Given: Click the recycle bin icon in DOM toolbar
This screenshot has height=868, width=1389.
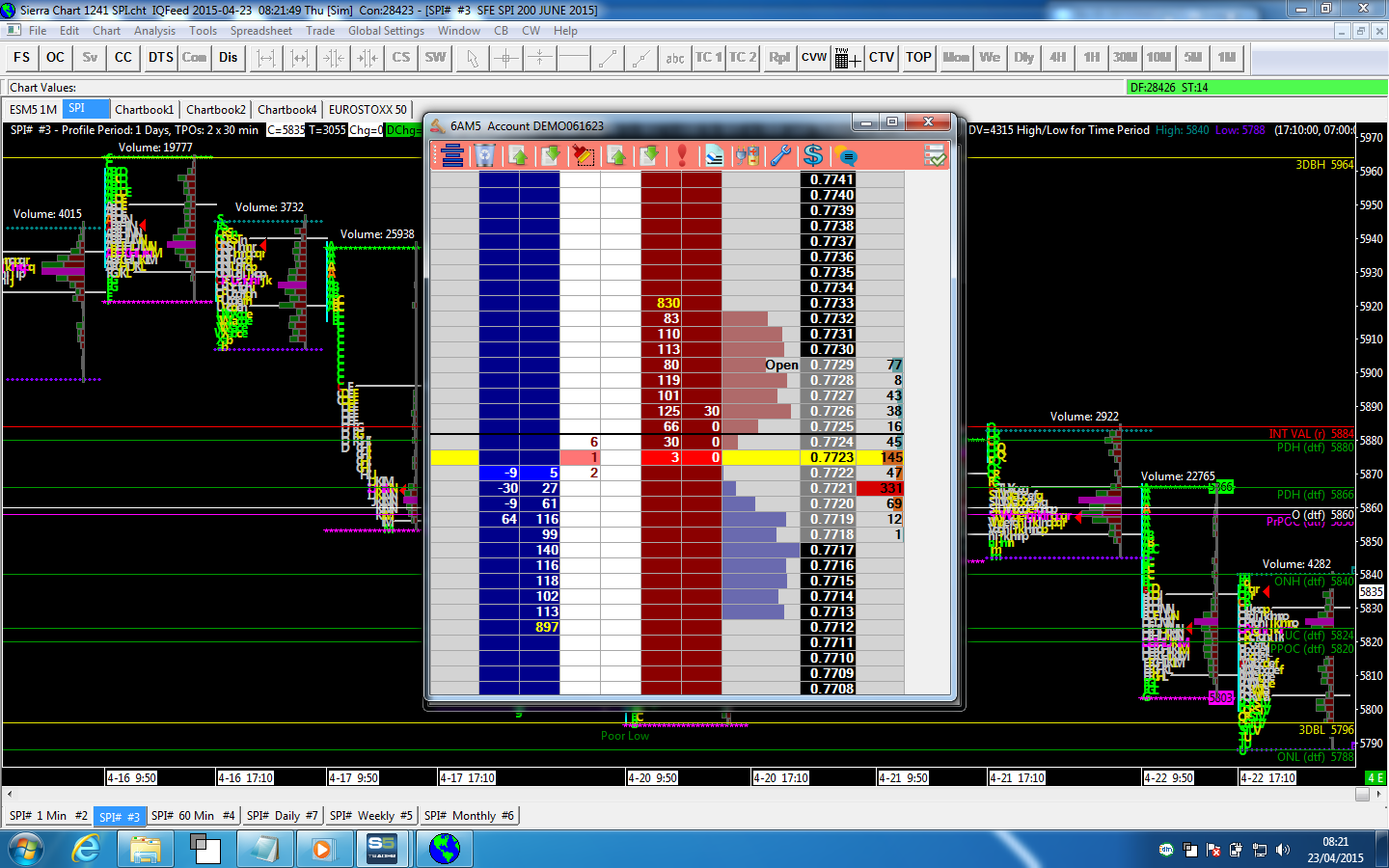Looking at the screenshot, I should pyautogui.click(x=485, y=155).
